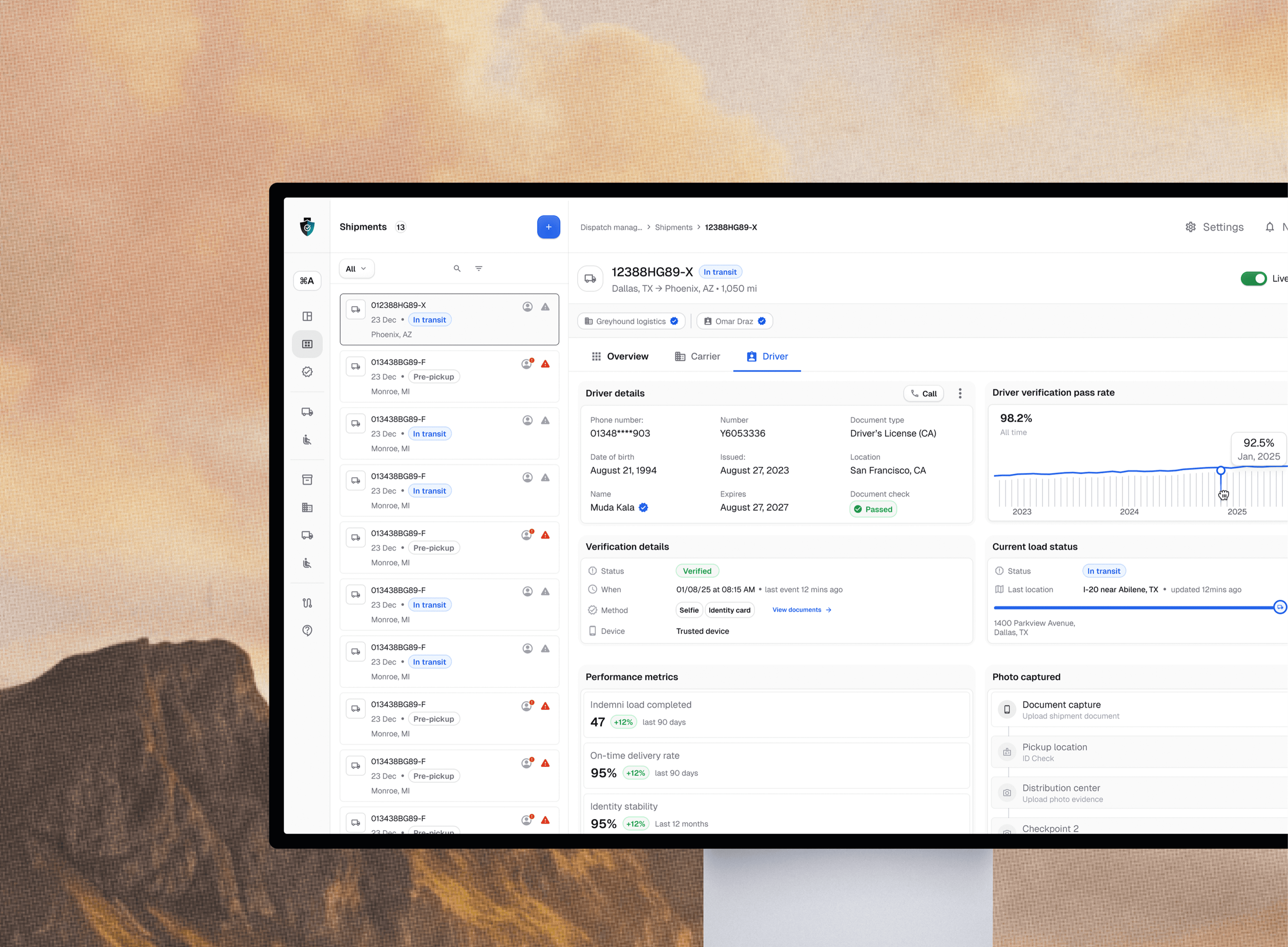Click the In transit badge under Current load status

point(1104,571)
